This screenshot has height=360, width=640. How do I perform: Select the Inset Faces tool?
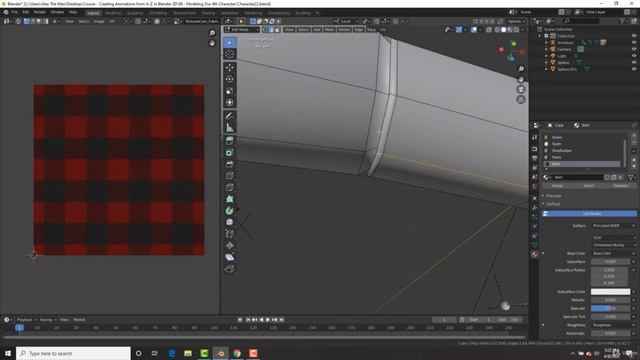click(x=230, y=153)
